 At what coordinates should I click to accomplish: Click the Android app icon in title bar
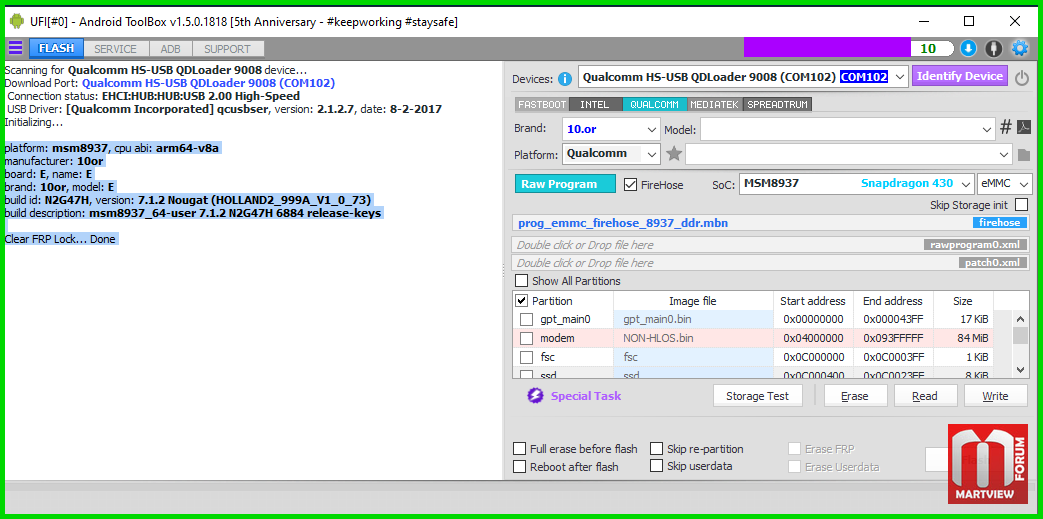coord(17,21)
